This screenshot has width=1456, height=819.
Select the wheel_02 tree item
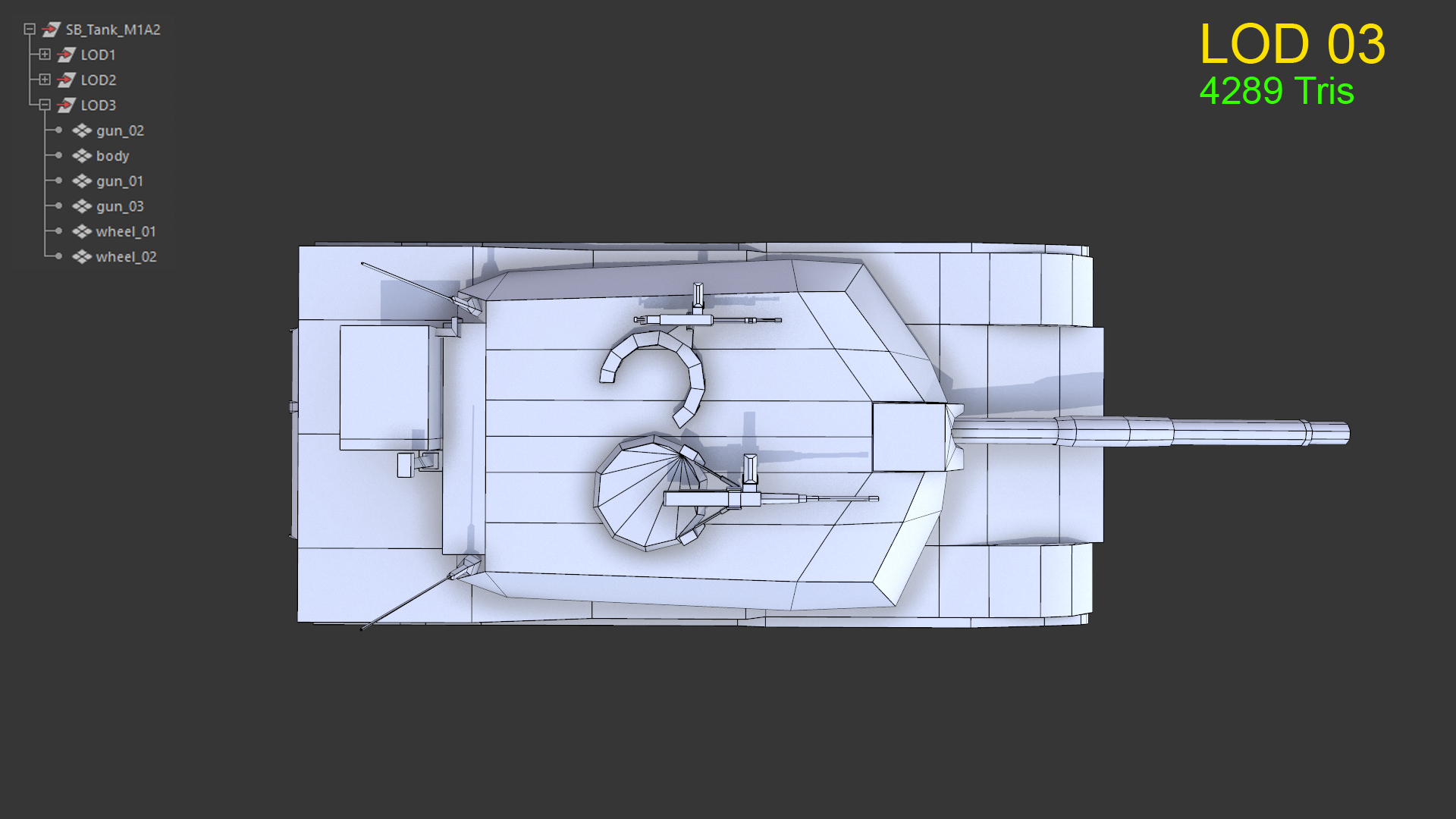tap(126, 257)
